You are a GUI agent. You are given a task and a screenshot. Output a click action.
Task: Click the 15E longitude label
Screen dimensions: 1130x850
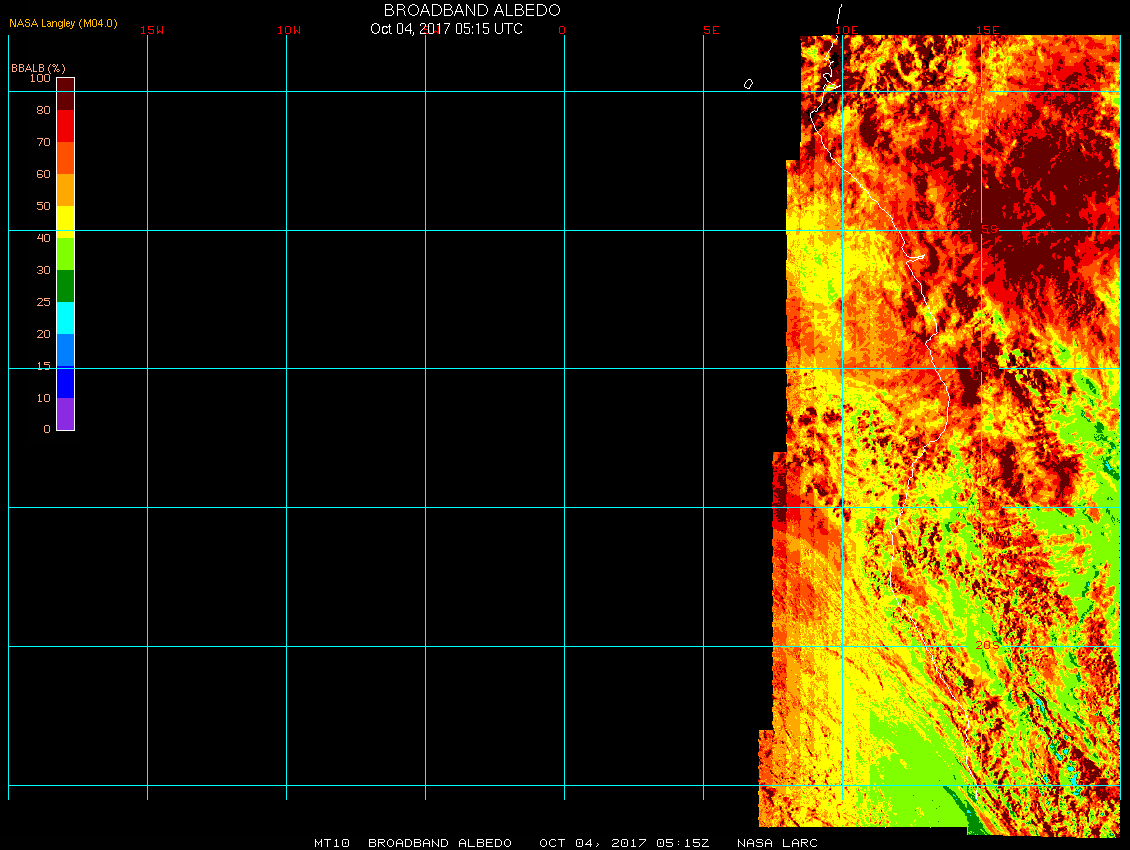(988, 30)
